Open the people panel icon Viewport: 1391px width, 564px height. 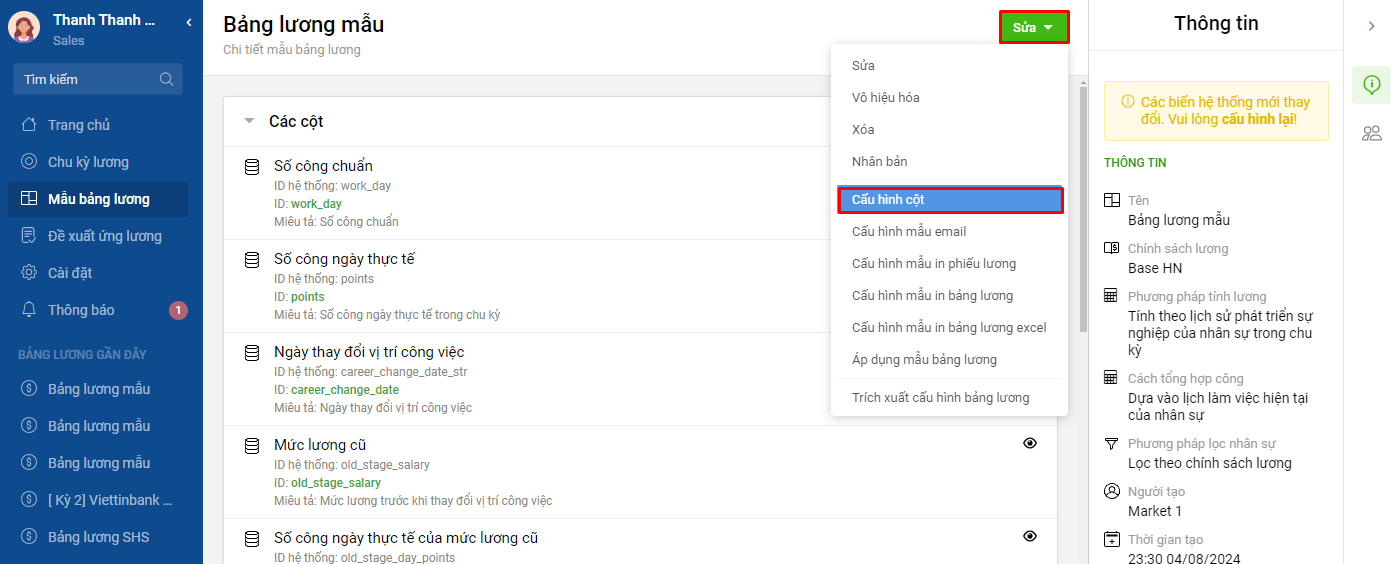[x=1371, y=133]
